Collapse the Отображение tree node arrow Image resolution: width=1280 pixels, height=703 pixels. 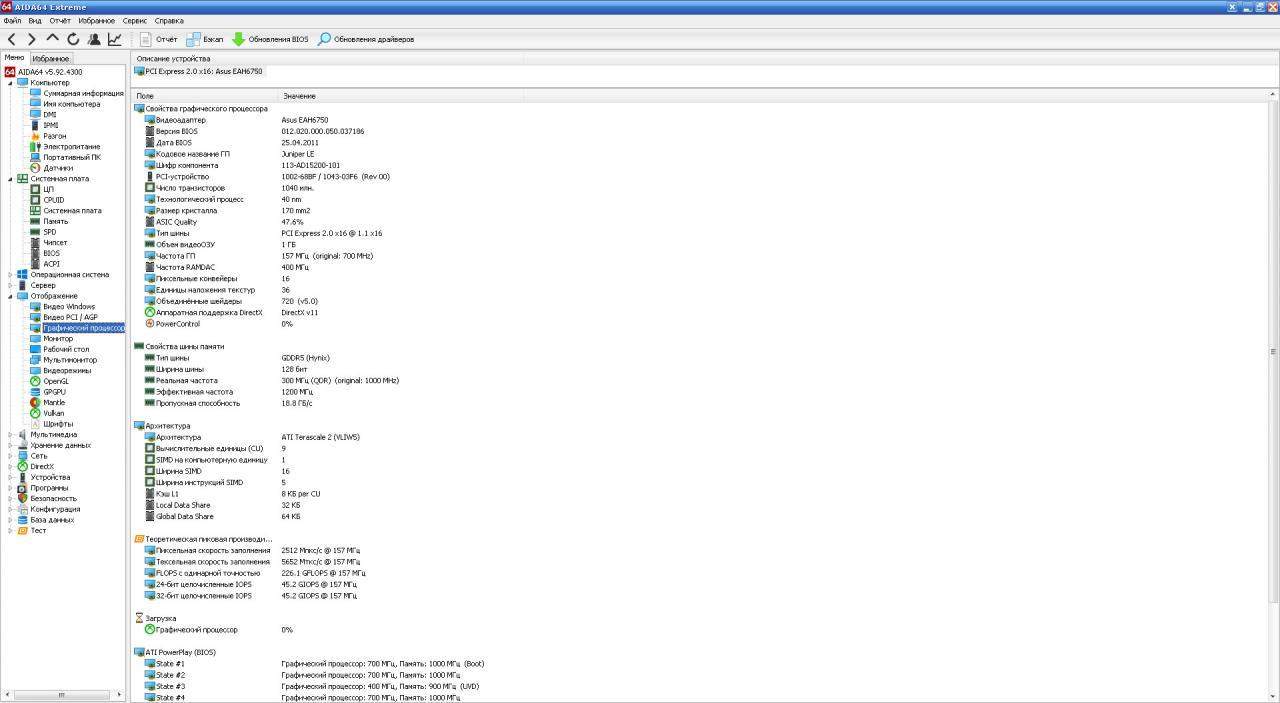pos(11,296)
